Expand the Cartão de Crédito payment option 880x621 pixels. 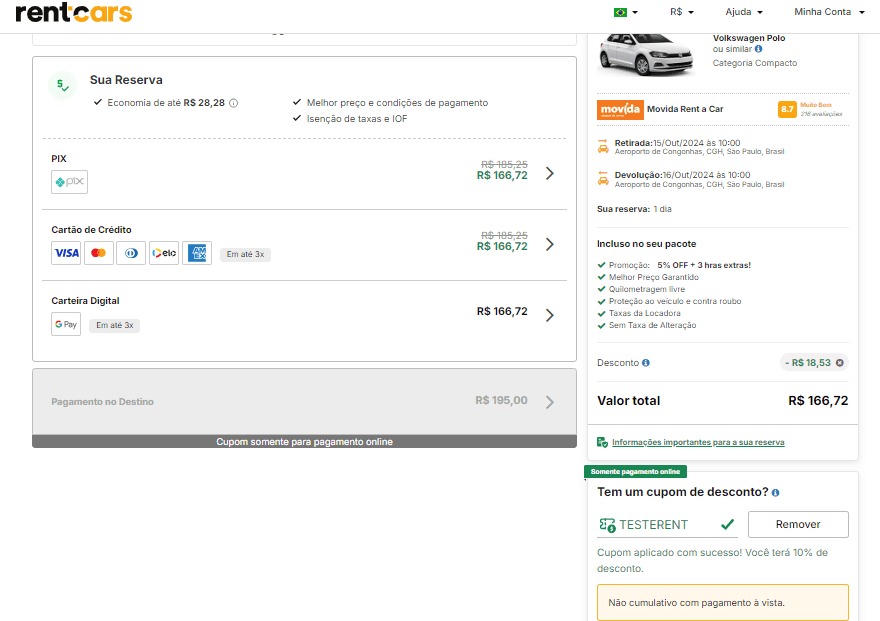[x=549, y=242]
